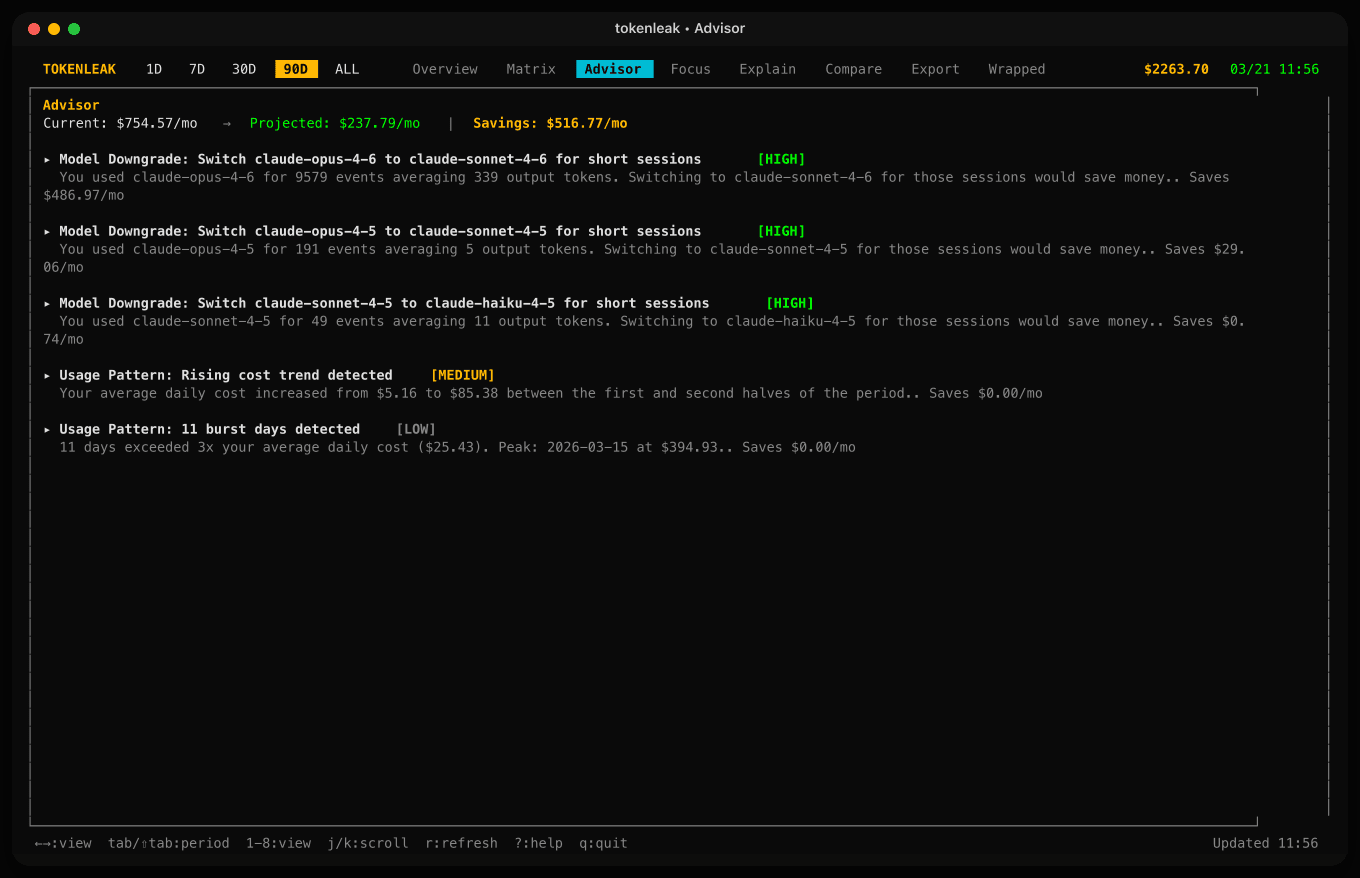The height and width of the screenshot is (878, 1360).
Task: Click description with peak 2026-03-15
Action: [x=457, y=447]
